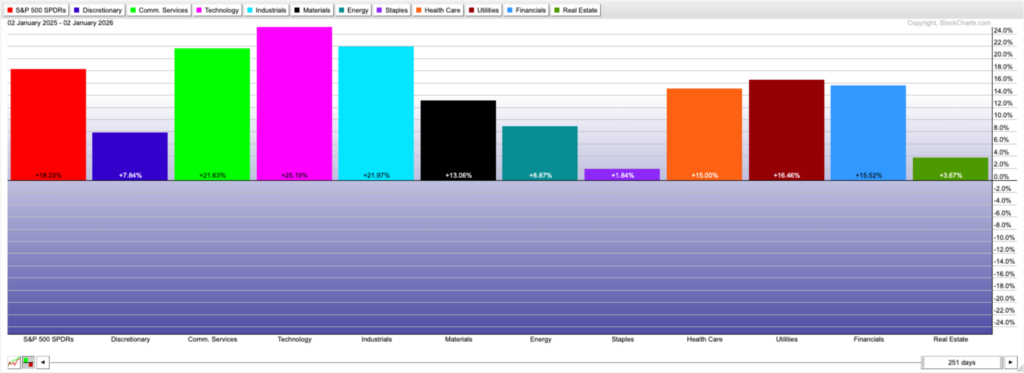Click the +21.97% value label
1024x373 pixels.
(x=376, y=176)
